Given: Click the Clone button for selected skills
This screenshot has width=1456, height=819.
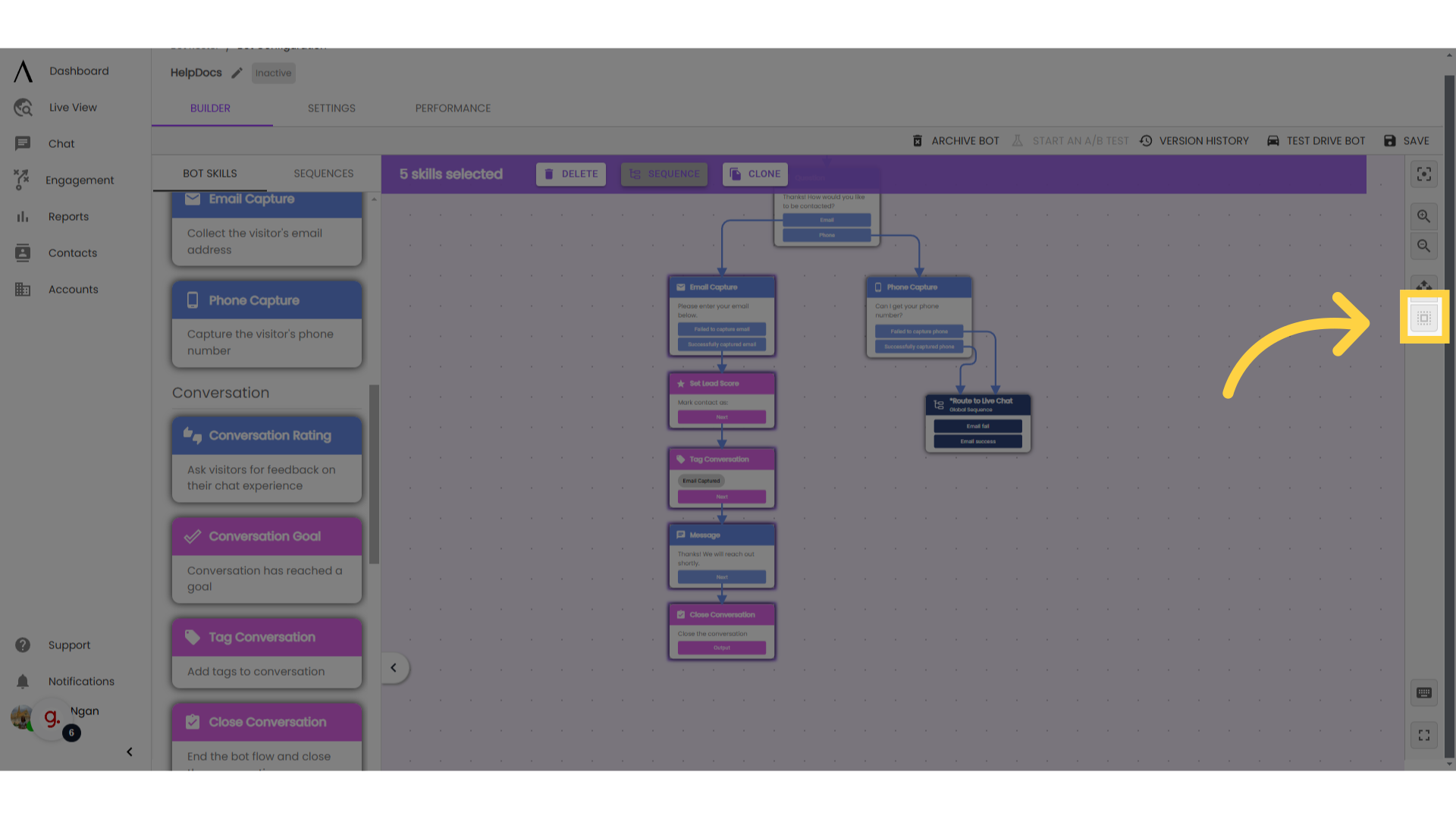Looking at the screenshot, I should coord(755,174).
